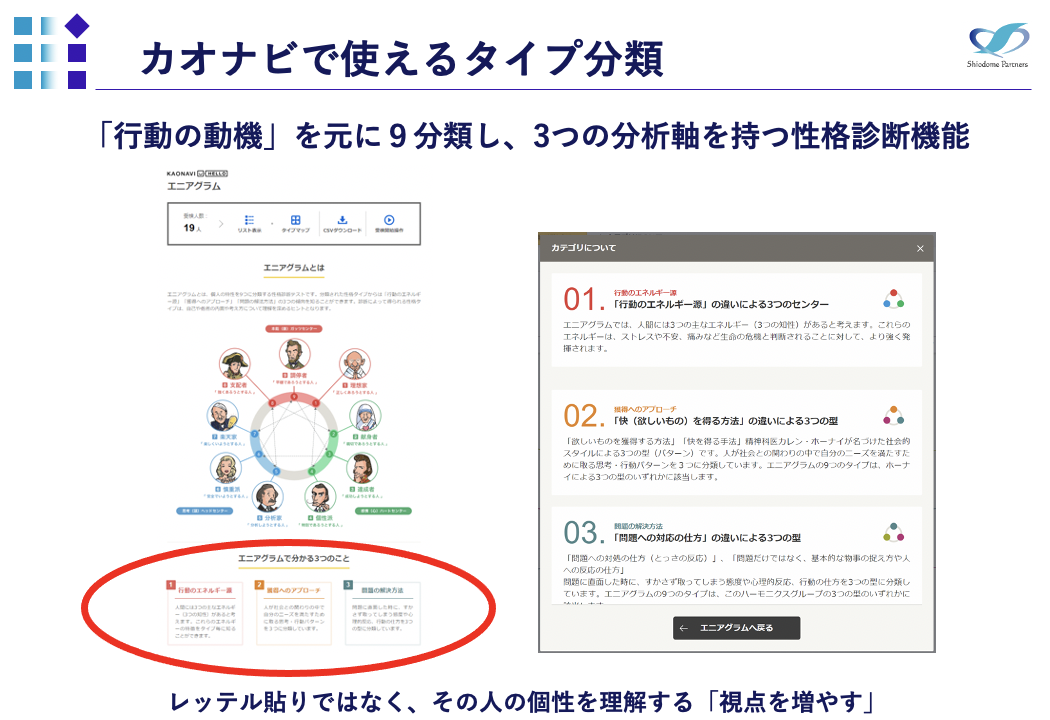Click node 5 on the enneagram ring
The height and width of the screenshot is (720, 1050).
tap(276, 472)
